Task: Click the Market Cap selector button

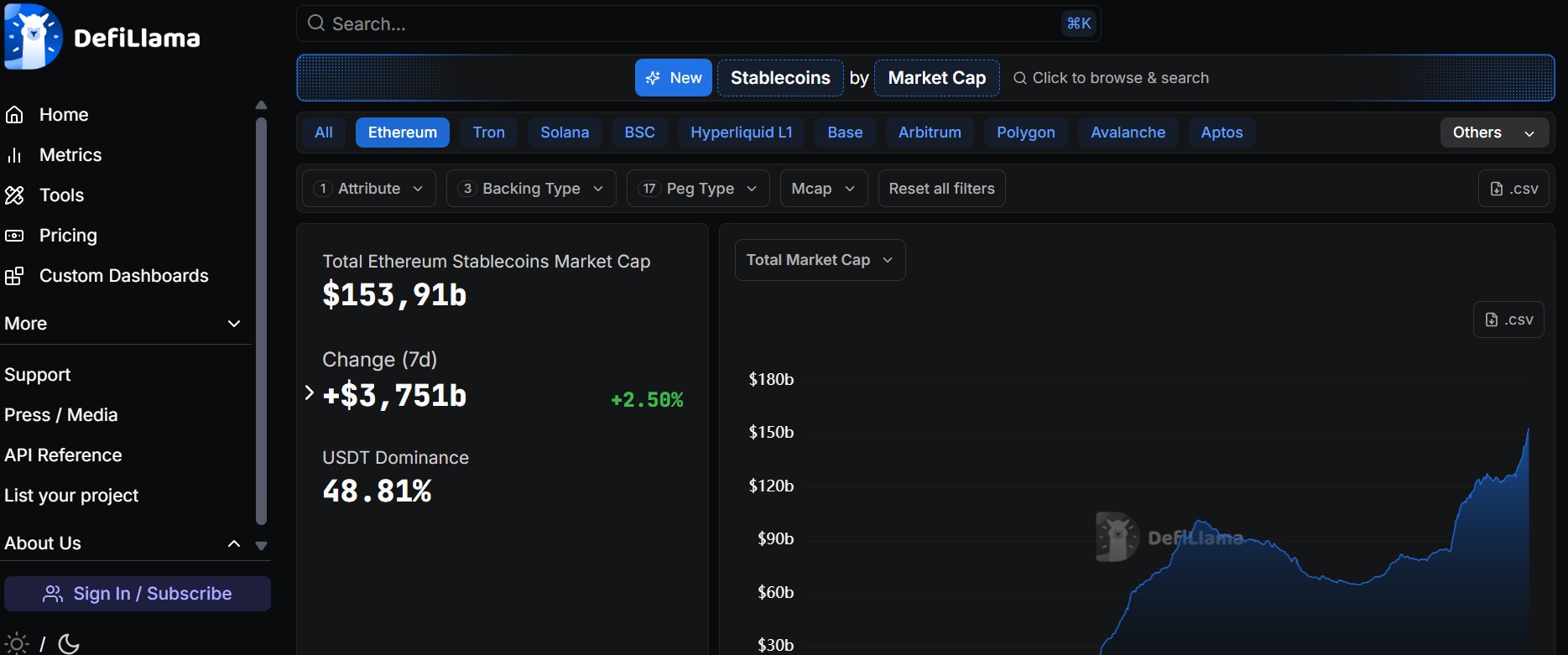Action: (937, 78)
